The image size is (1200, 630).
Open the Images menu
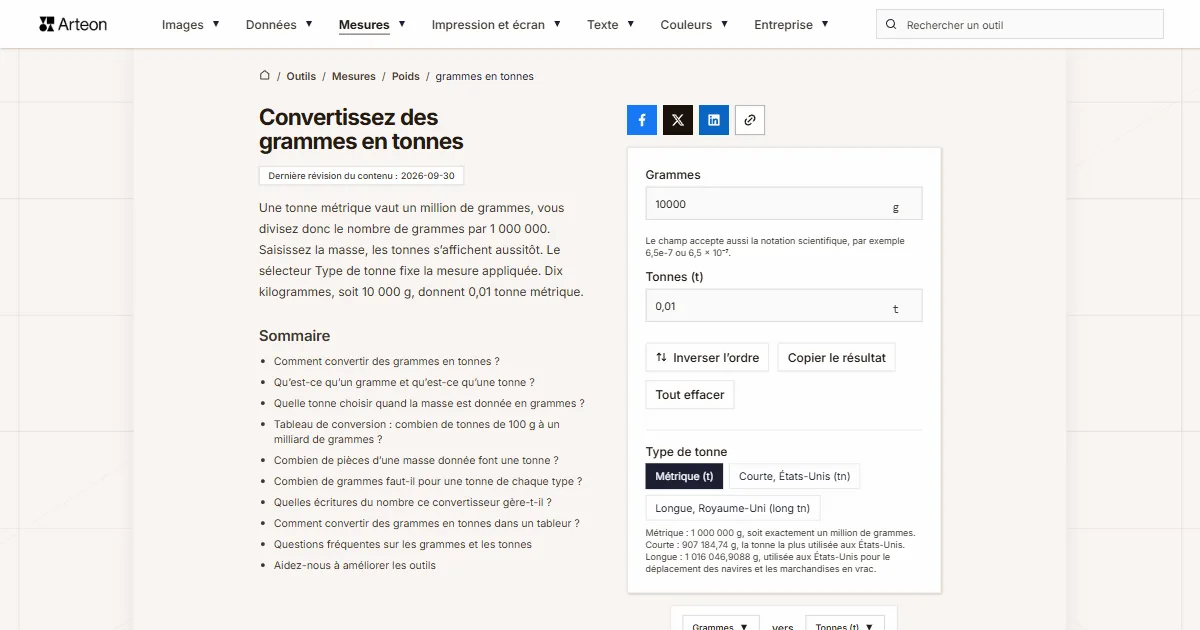tap(191, 25)
